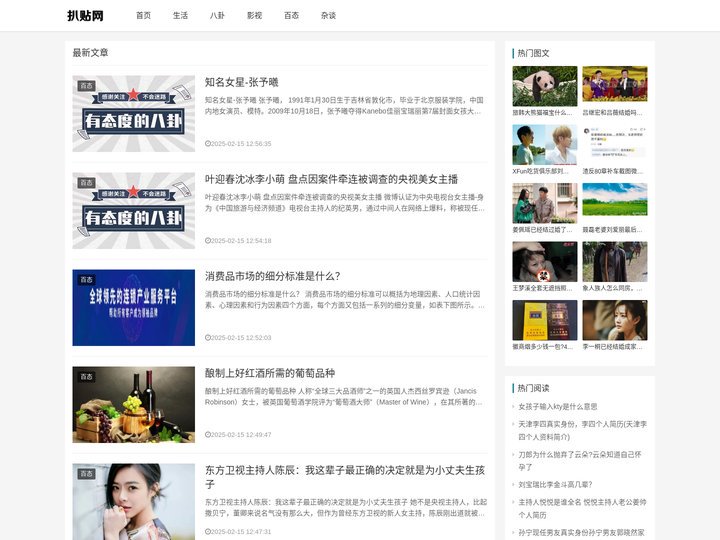Click caption 旅韩大熊猫福宝什么...
The height and width of the screenshot is (540, 720).
click(542, 112)
